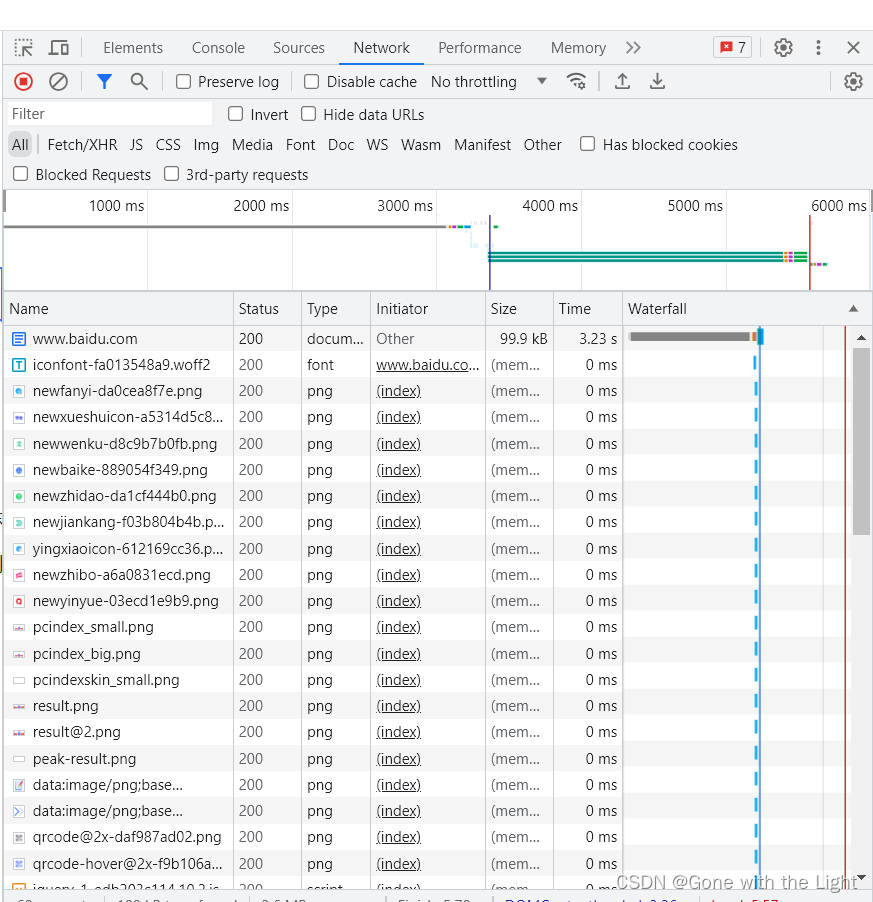873x902 pixels.
Task: Sort by the Time column header
Action: point(588,309)
